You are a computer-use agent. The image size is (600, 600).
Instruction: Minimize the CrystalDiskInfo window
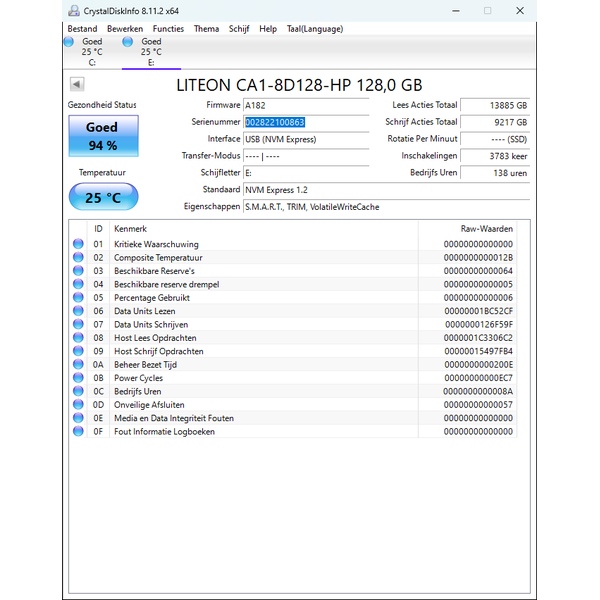[456, 11]
